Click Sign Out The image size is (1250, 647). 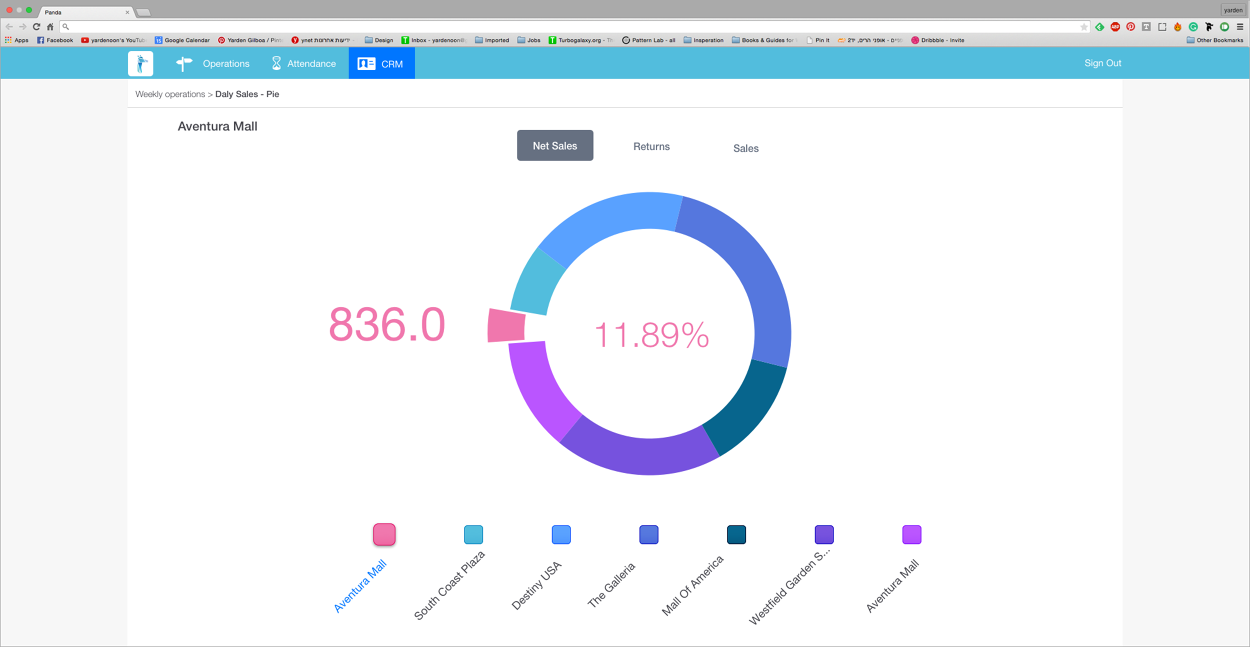1101,62
